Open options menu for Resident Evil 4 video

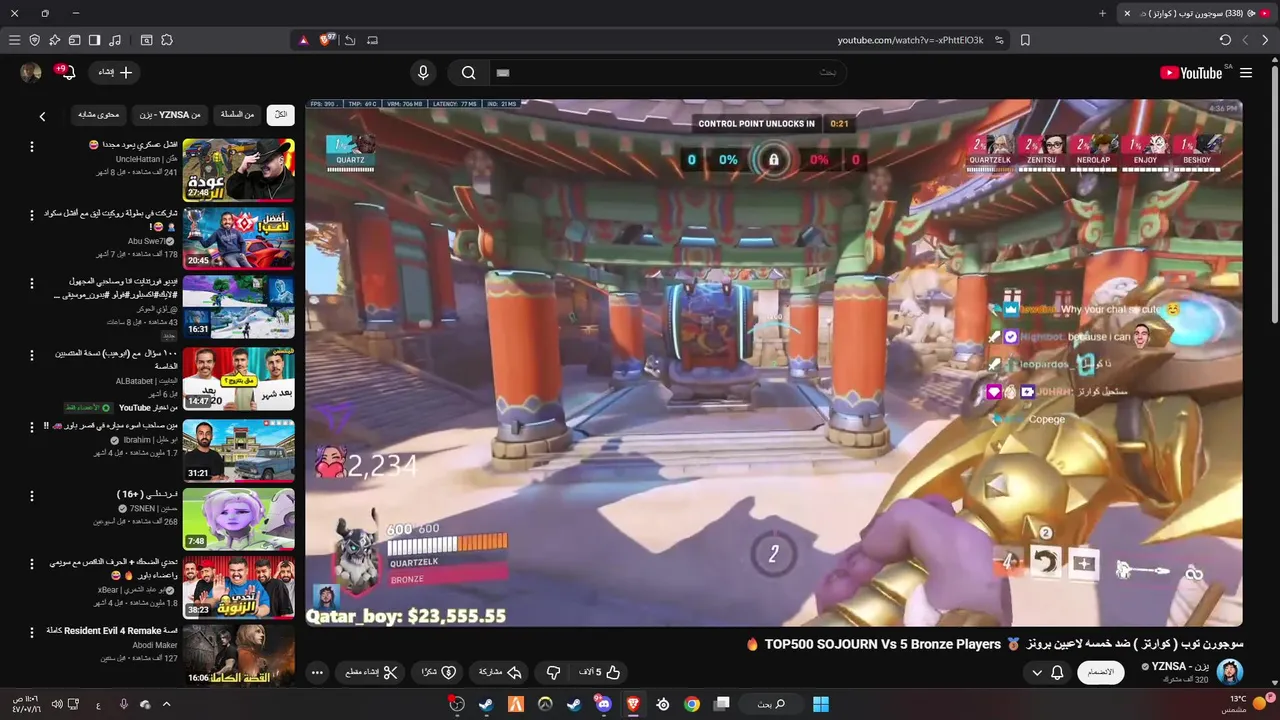[31, 633]
